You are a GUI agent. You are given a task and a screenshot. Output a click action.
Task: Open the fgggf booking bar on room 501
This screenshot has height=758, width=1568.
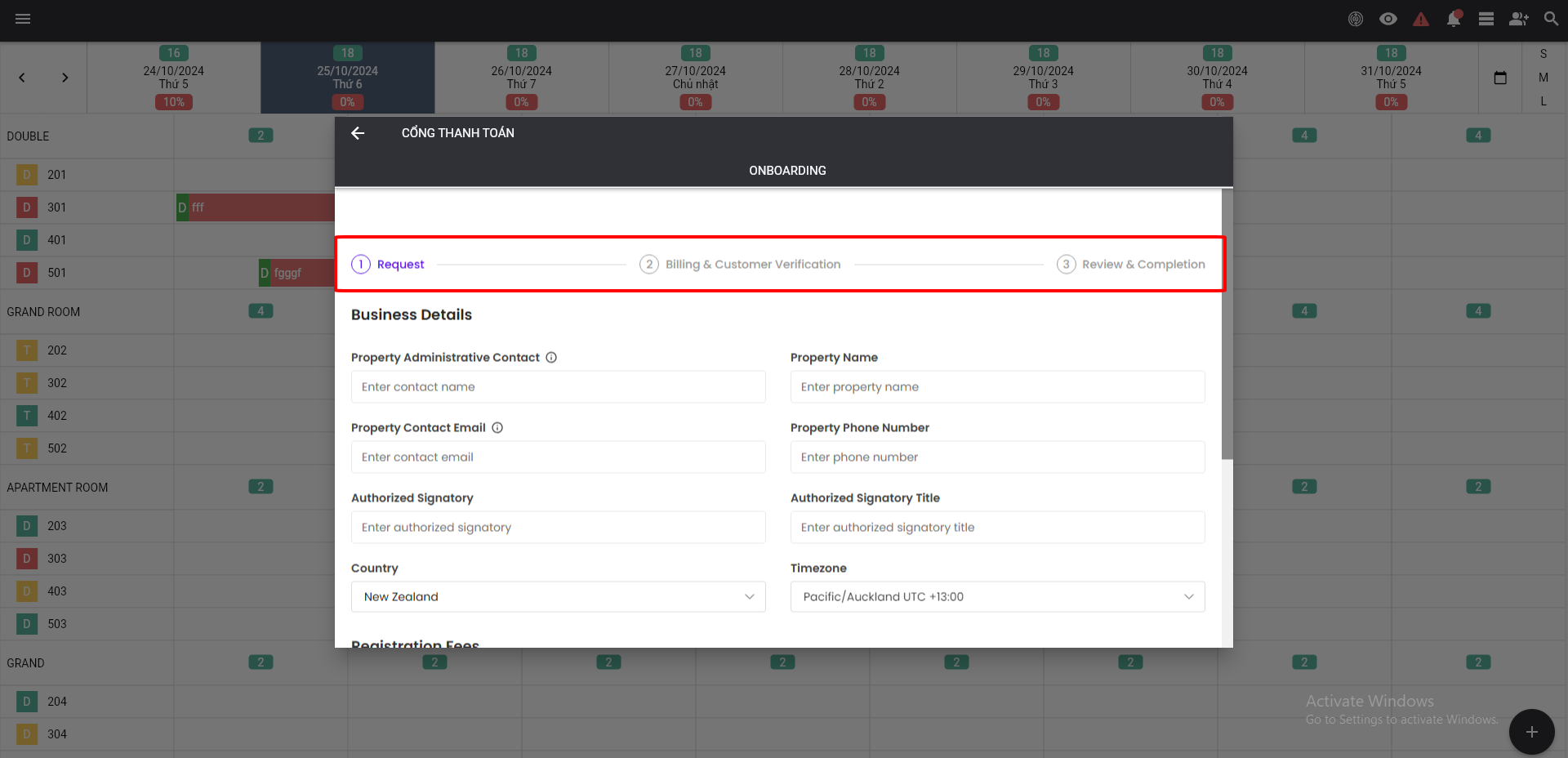point(297,273)
